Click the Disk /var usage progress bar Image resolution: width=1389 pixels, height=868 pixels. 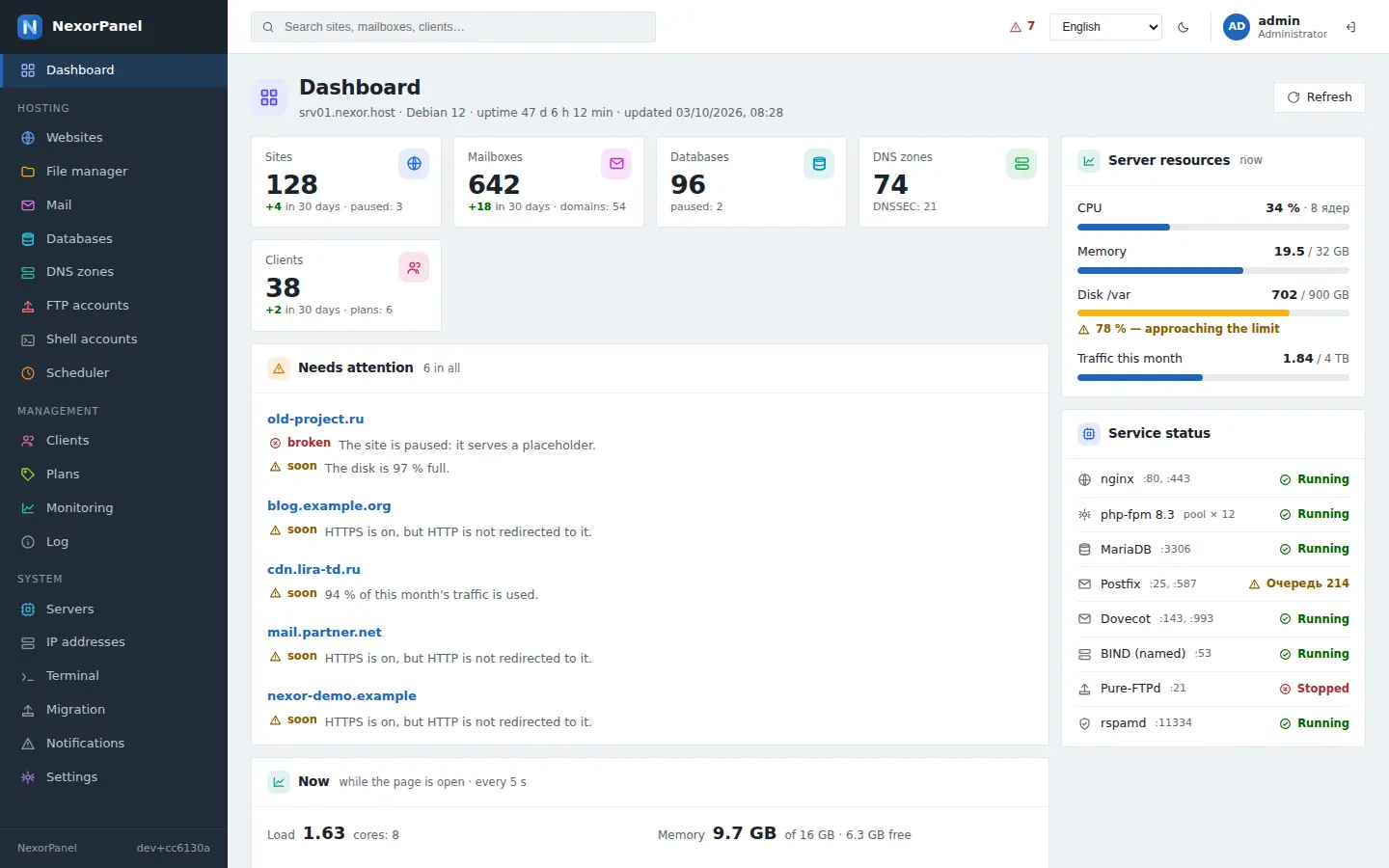tap(1213, 313)
